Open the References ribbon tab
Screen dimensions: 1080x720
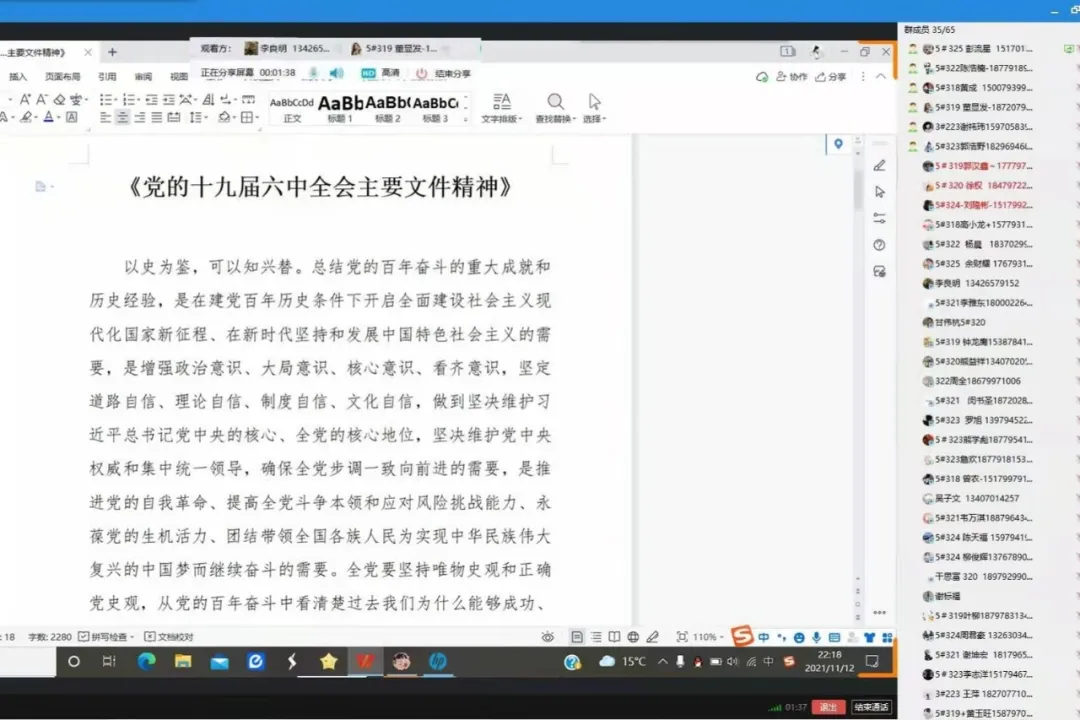point(107,76)
